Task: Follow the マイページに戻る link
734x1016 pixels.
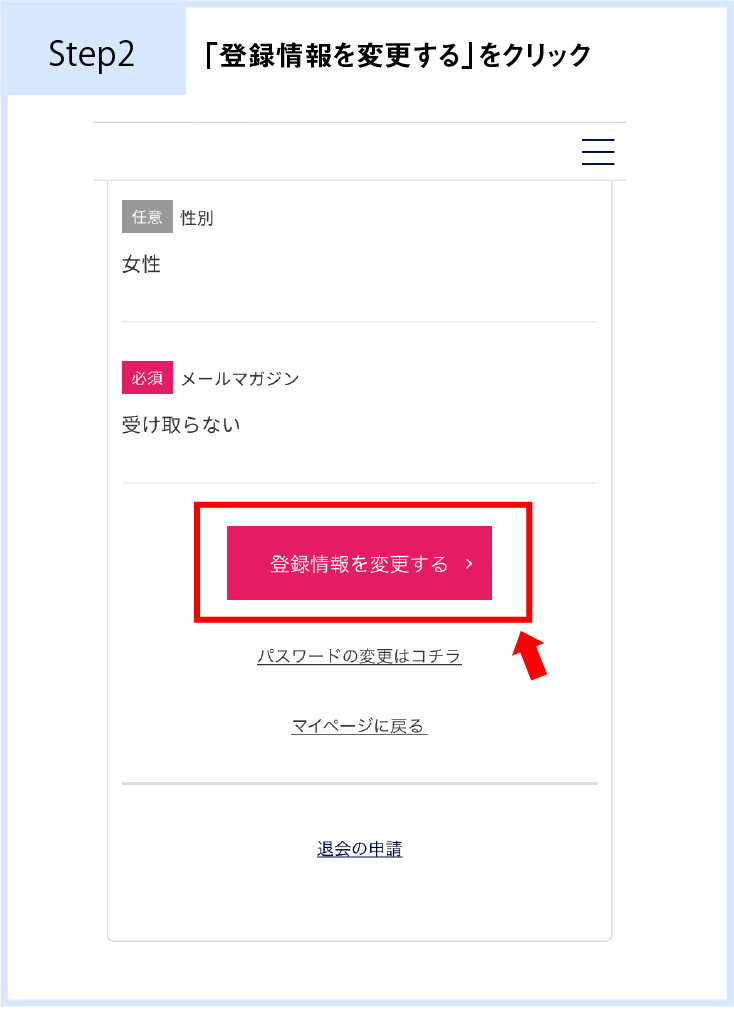Action: [359, 726]
